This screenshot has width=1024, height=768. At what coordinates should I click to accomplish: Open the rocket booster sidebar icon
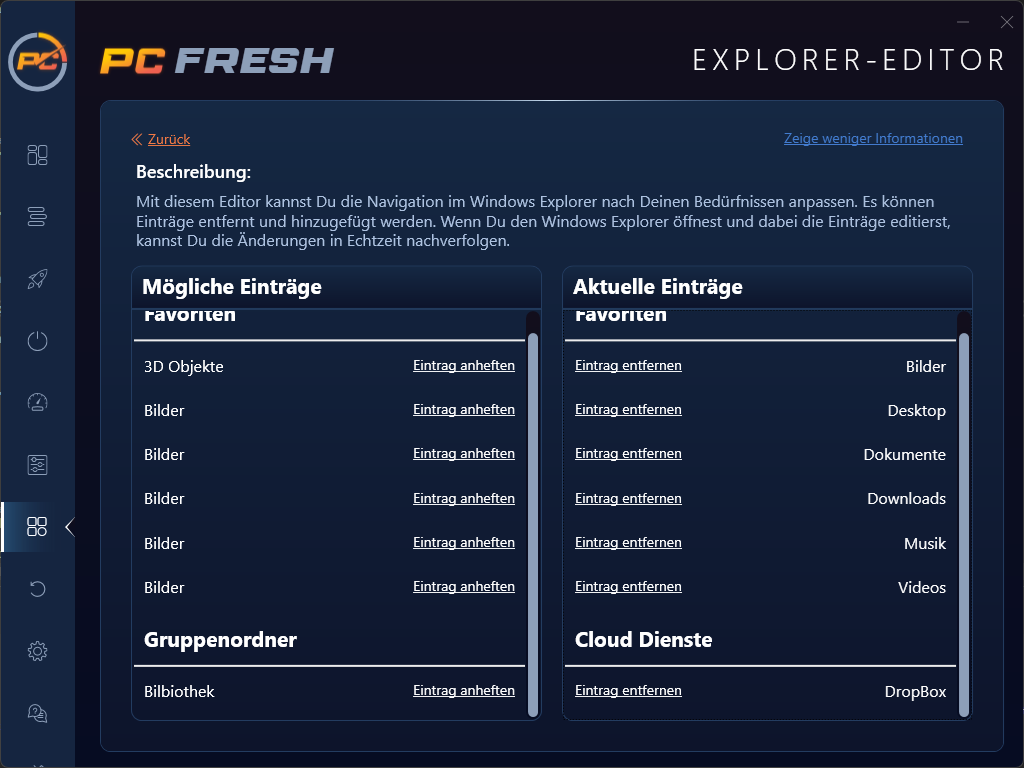pos(37,279)
